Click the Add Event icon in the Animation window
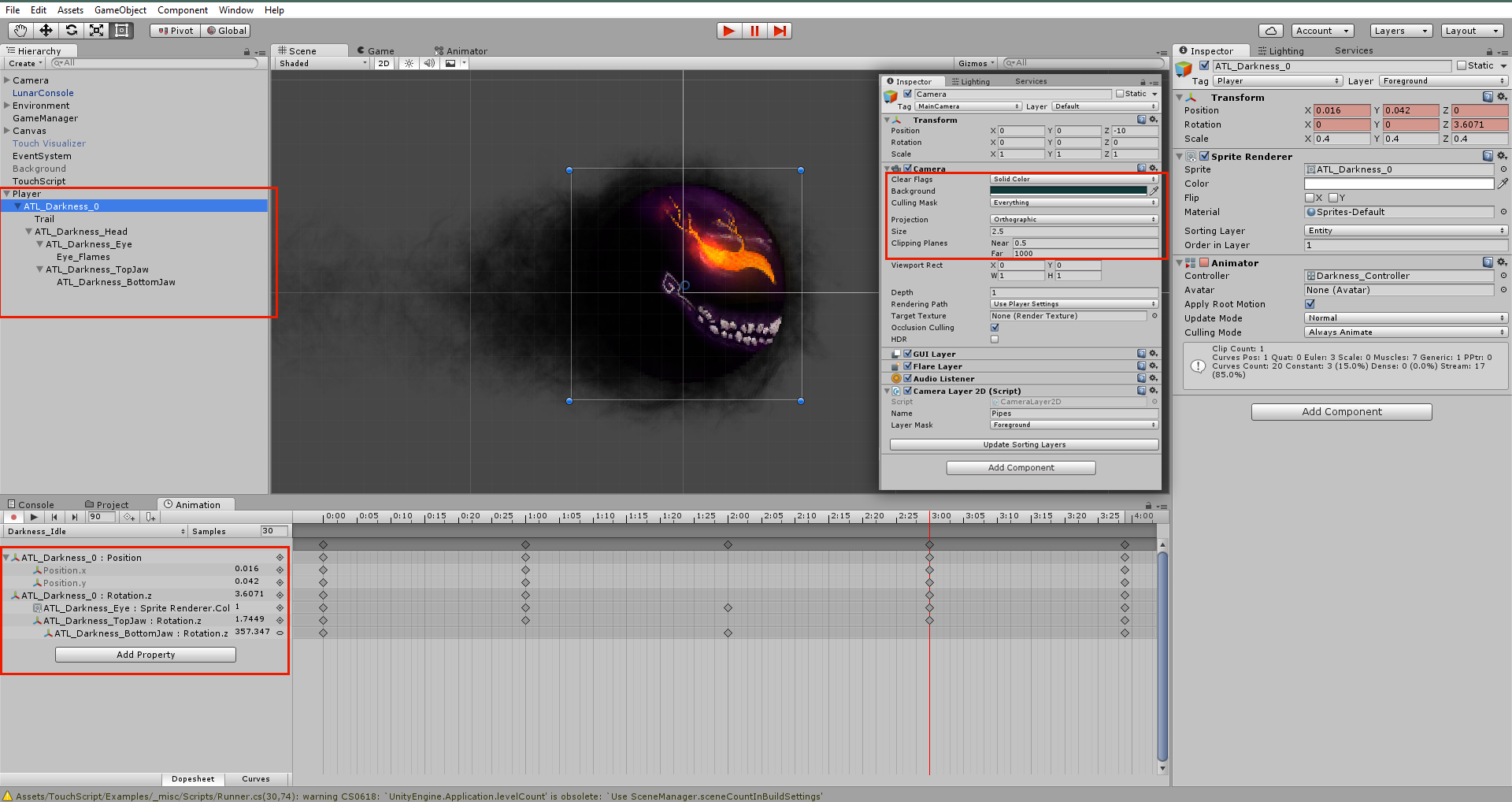Screen dimensions: 1512x802 [150, 518]
